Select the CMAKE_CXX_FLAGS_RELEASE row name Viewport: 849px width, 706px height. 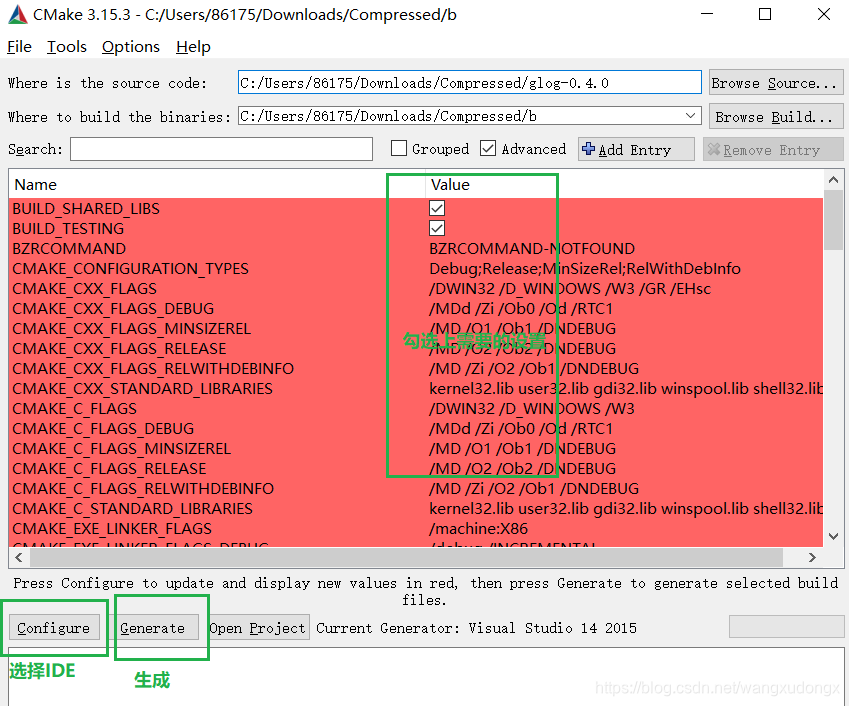pos(120,349)
